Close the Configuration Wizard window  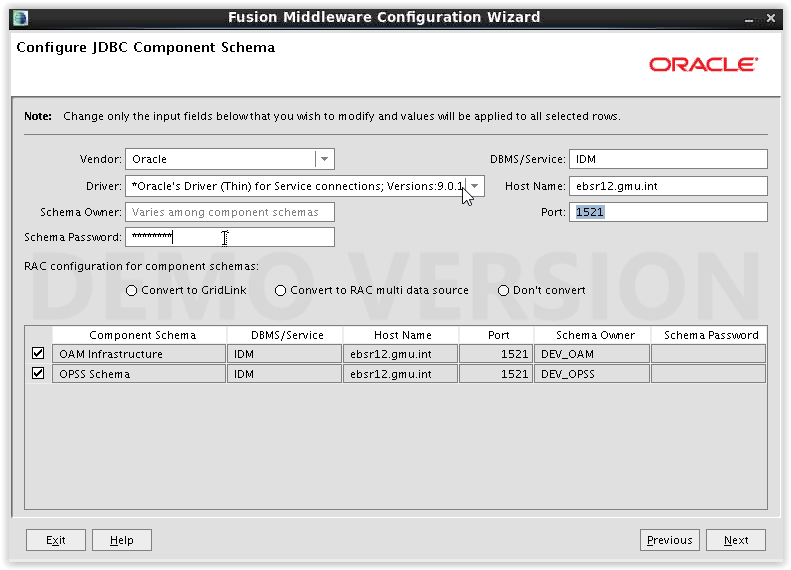[771, 18]
